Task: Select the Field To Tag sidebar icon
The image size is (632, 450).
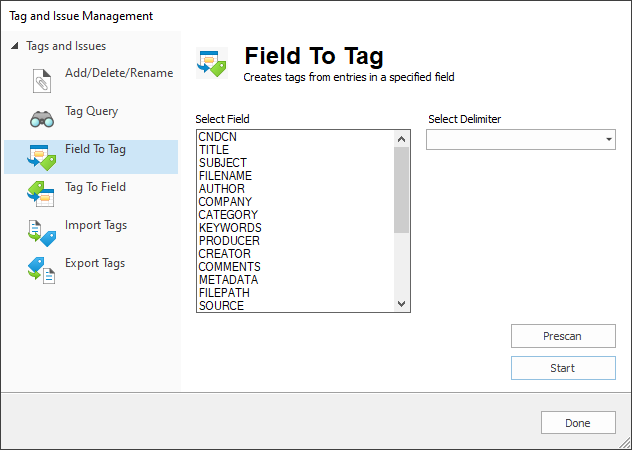Action: 42,157
